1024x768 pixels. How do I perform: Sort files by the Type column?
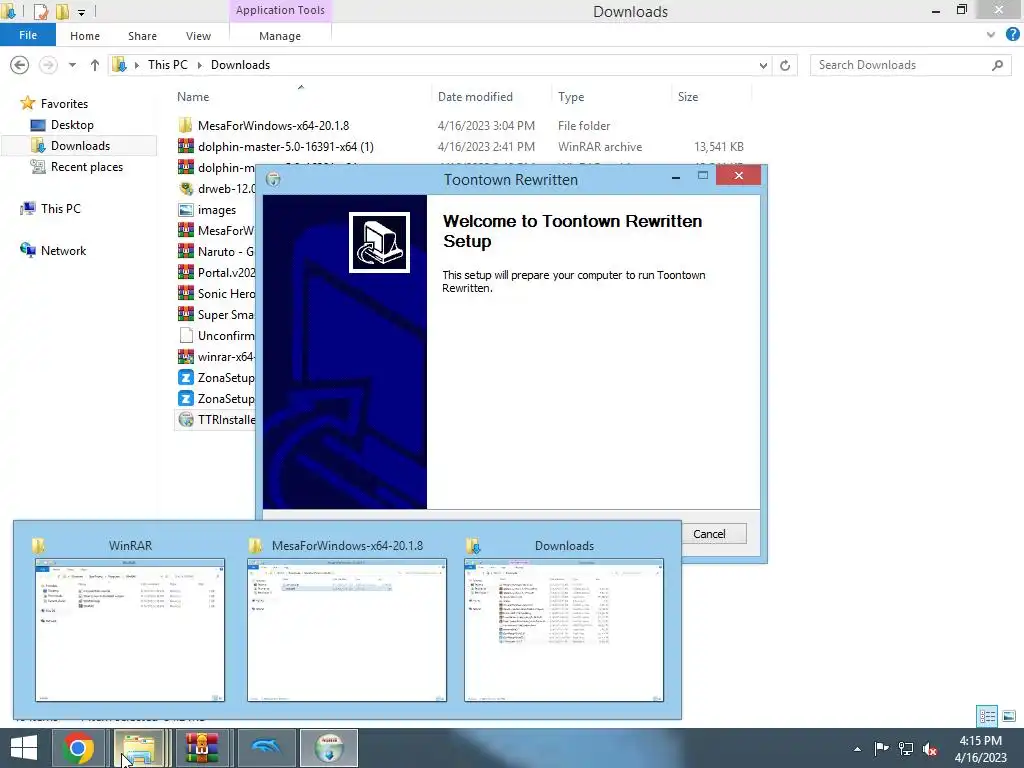(571, 97)
